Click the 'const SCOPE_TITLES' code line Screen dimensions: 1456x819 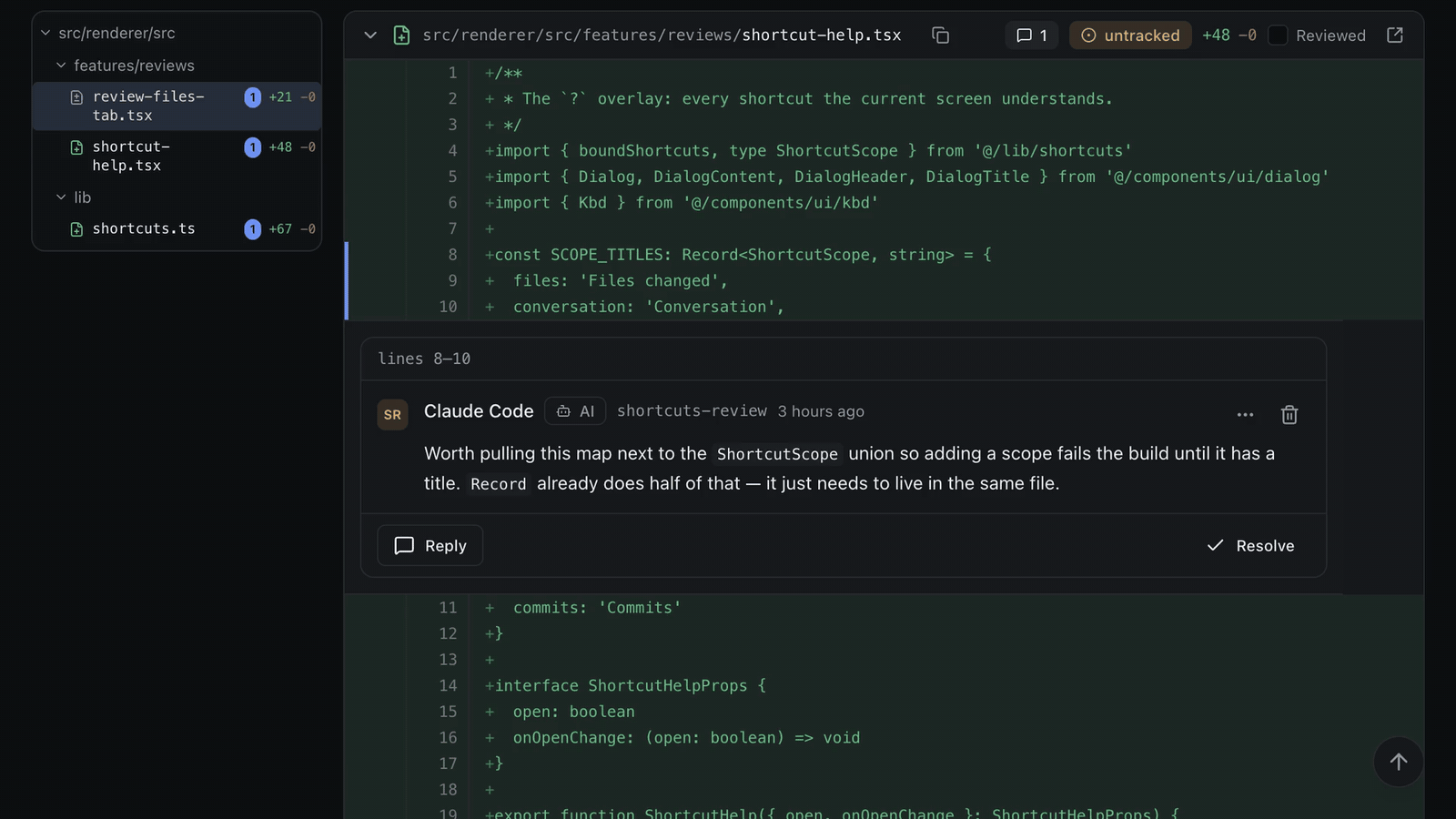738,255
